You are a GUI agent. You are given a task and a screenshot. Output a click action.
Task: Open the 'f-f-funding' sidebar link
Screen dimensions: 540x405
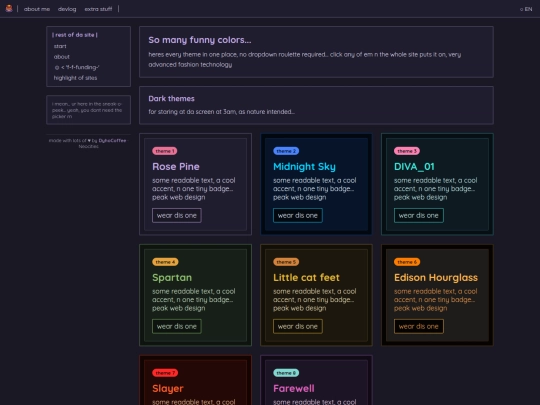pyautogui.click(x=77, y=68)
